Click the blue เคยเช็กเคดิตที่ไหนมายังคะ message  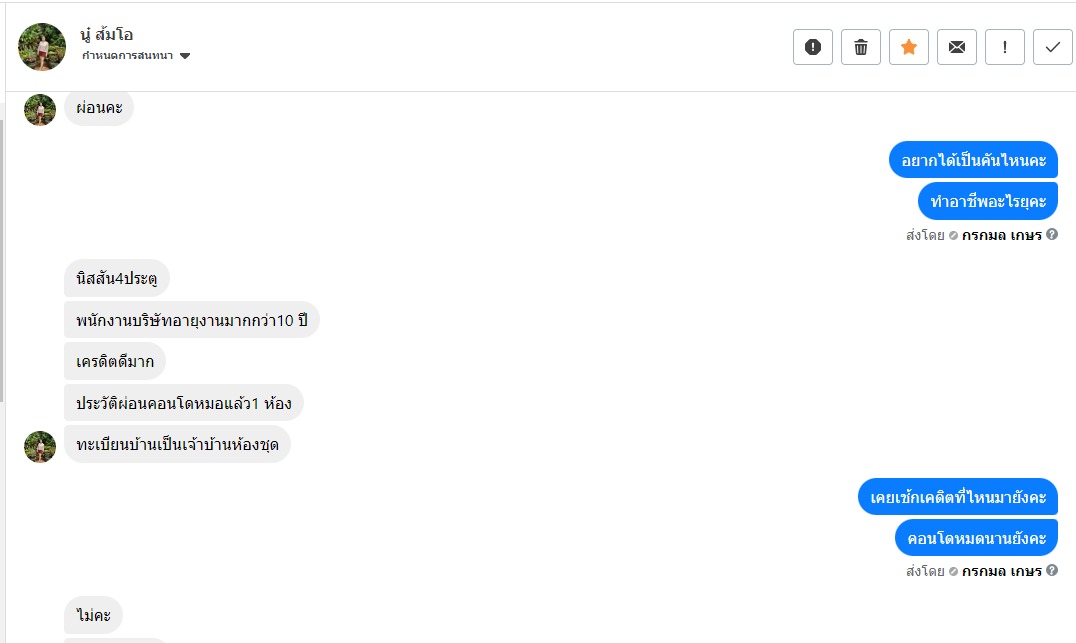point(957,497)
